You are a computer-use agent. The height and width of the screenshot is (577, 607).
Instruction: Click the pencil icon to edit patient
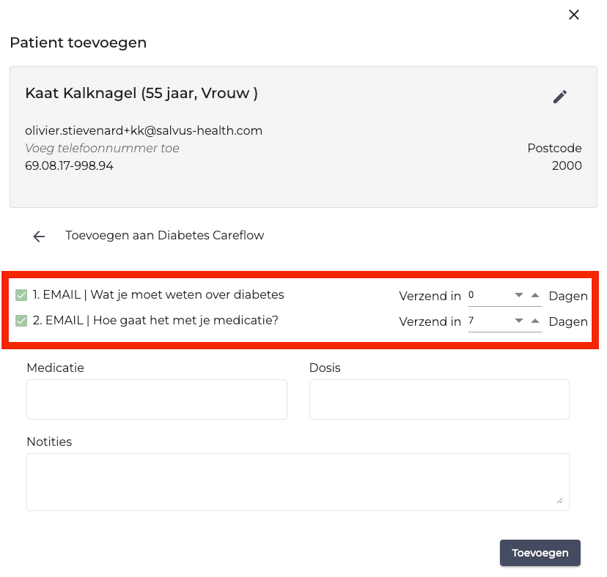pyautogui.click(x=560, y=97)
